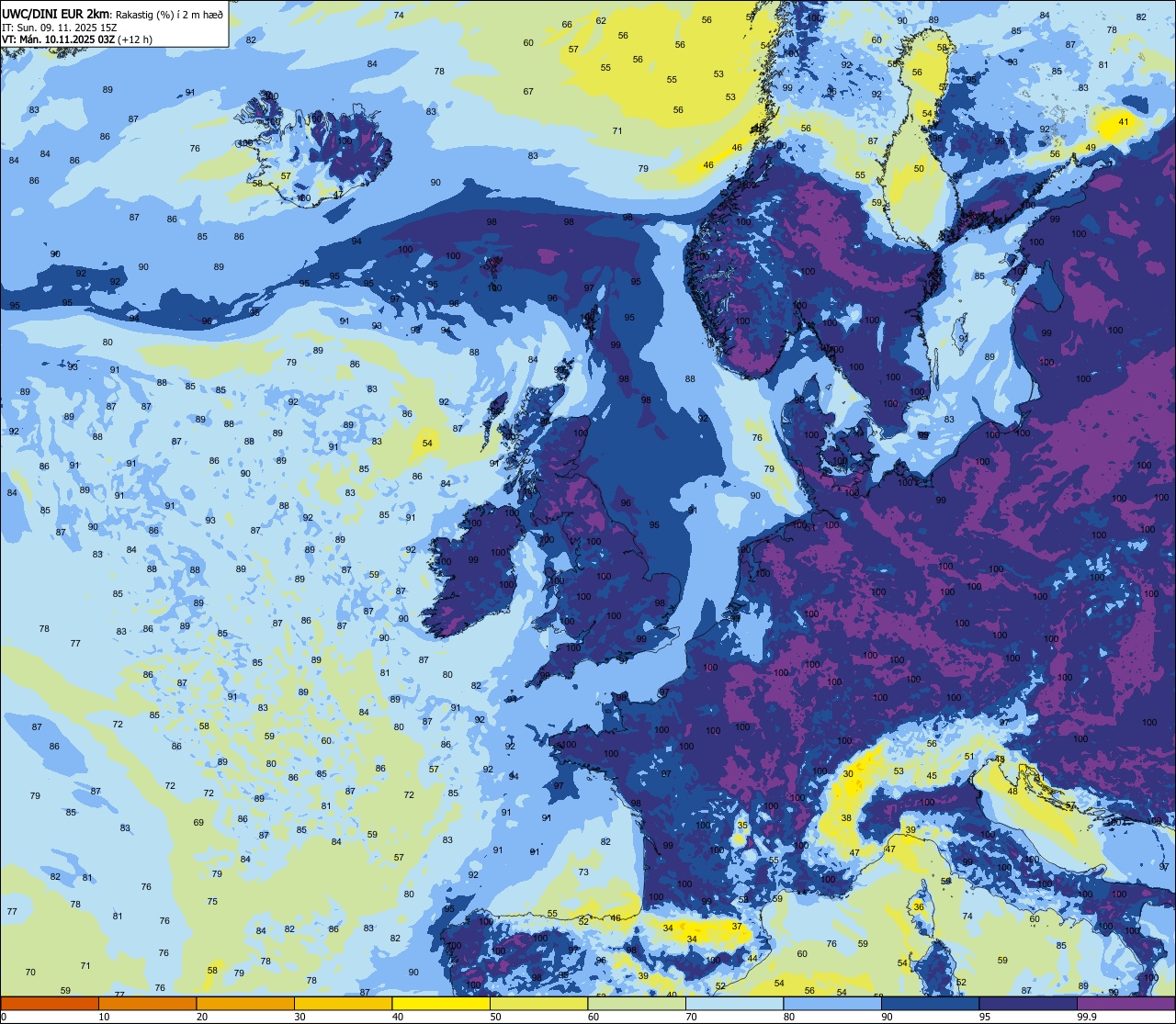Click the value 62 at the top of the map
Image resolution: width=1176 pixels, height=1024 pixels.
[601, 21]
